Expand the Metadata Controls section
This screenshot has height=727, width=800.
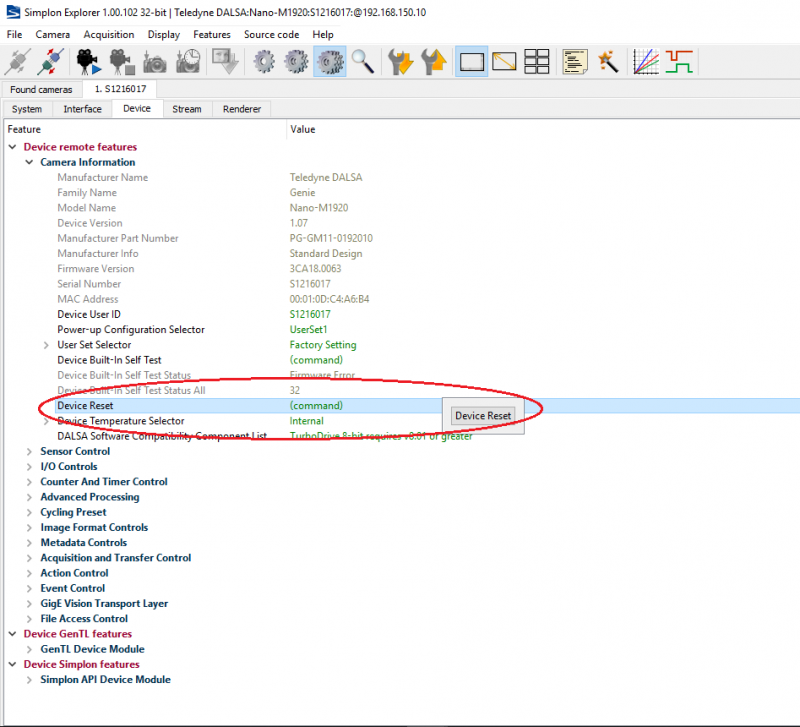point(29,543)
